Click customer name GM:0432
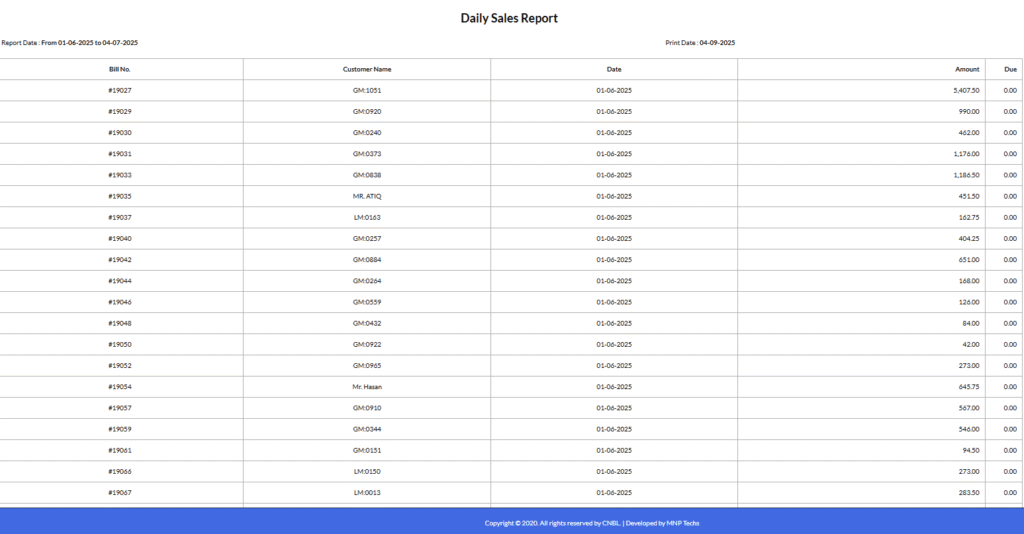The image size is (1024, 534). [x=367, y=324]
